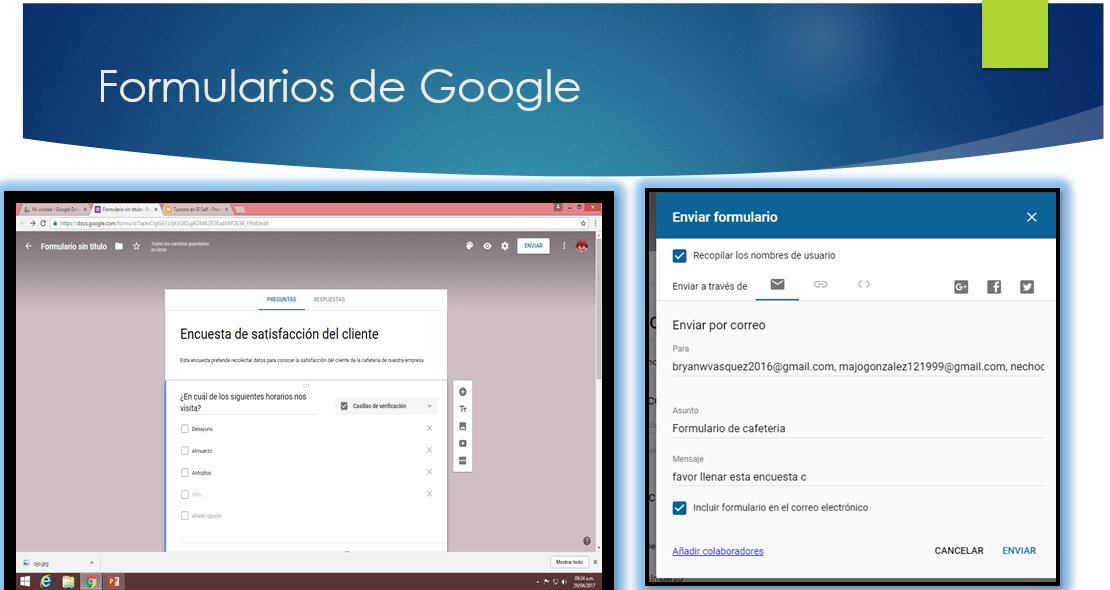1110x590 pixels.
Task: Open the Añadir colaboradores link
Action: 718,551
